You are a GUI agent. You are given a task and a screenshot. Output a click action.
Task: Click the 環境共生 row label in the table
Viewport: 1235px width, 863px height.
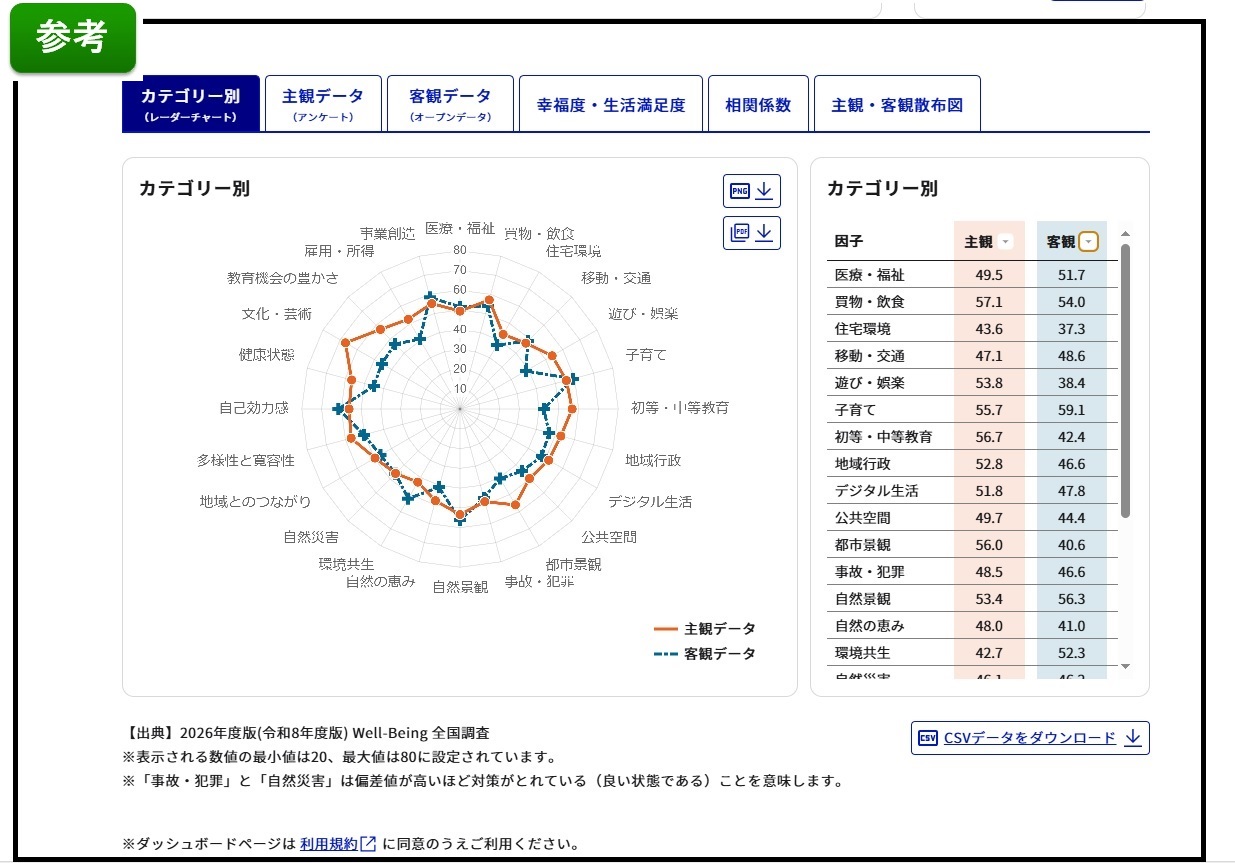click(863, 653)
